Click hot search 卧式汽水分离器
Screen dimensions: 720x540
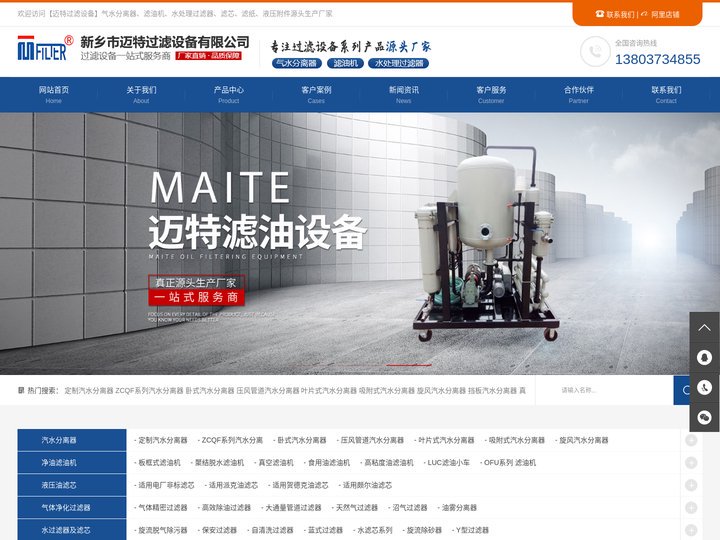pyautogui.click(x=210, y=391)
